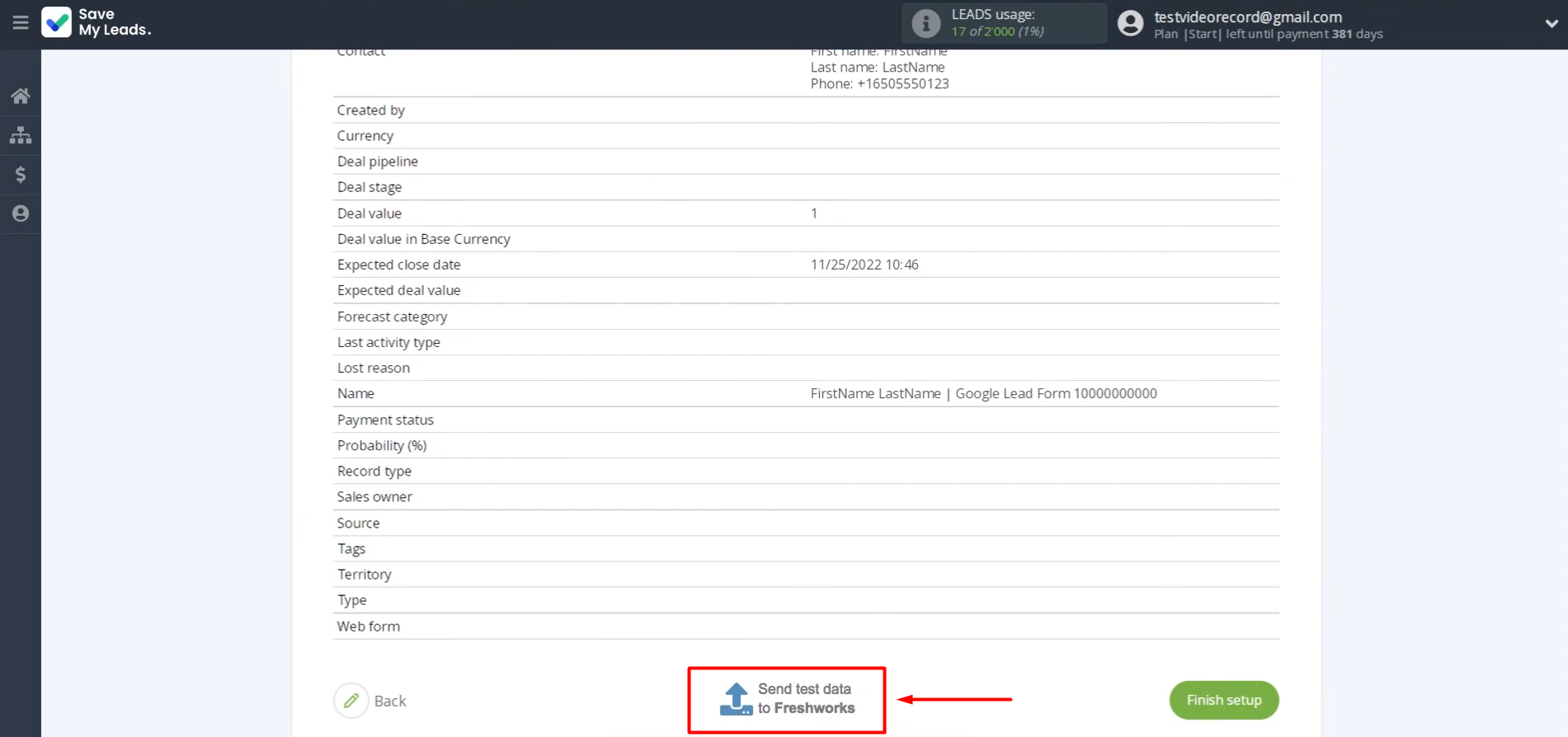This screenshot has height=737, width=1568.
Task: Select the Probability (%) label
Action: [382, 445]
